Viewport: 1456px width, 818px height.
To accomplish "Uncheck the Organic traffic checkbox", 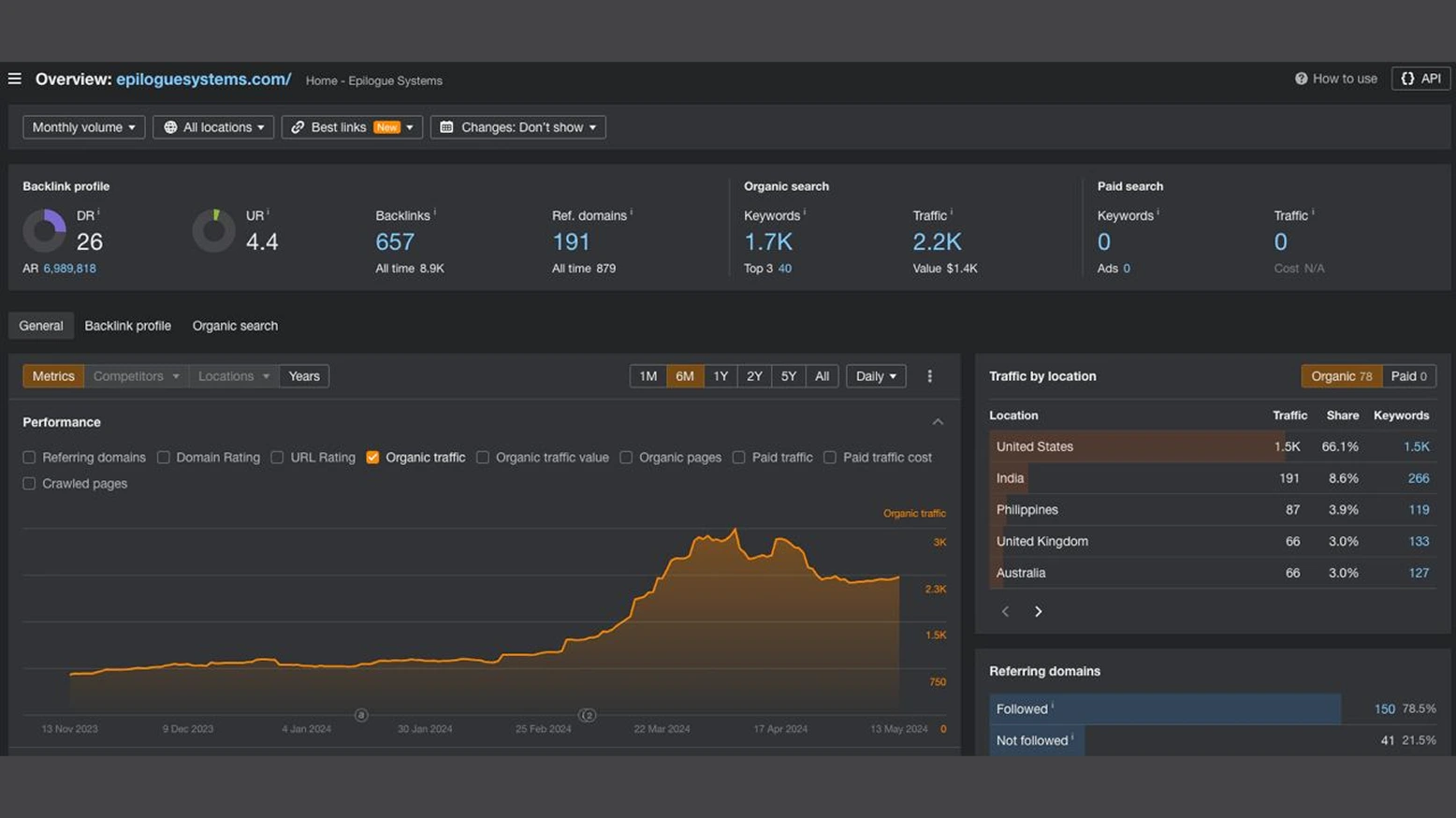I will coord(372,458).
